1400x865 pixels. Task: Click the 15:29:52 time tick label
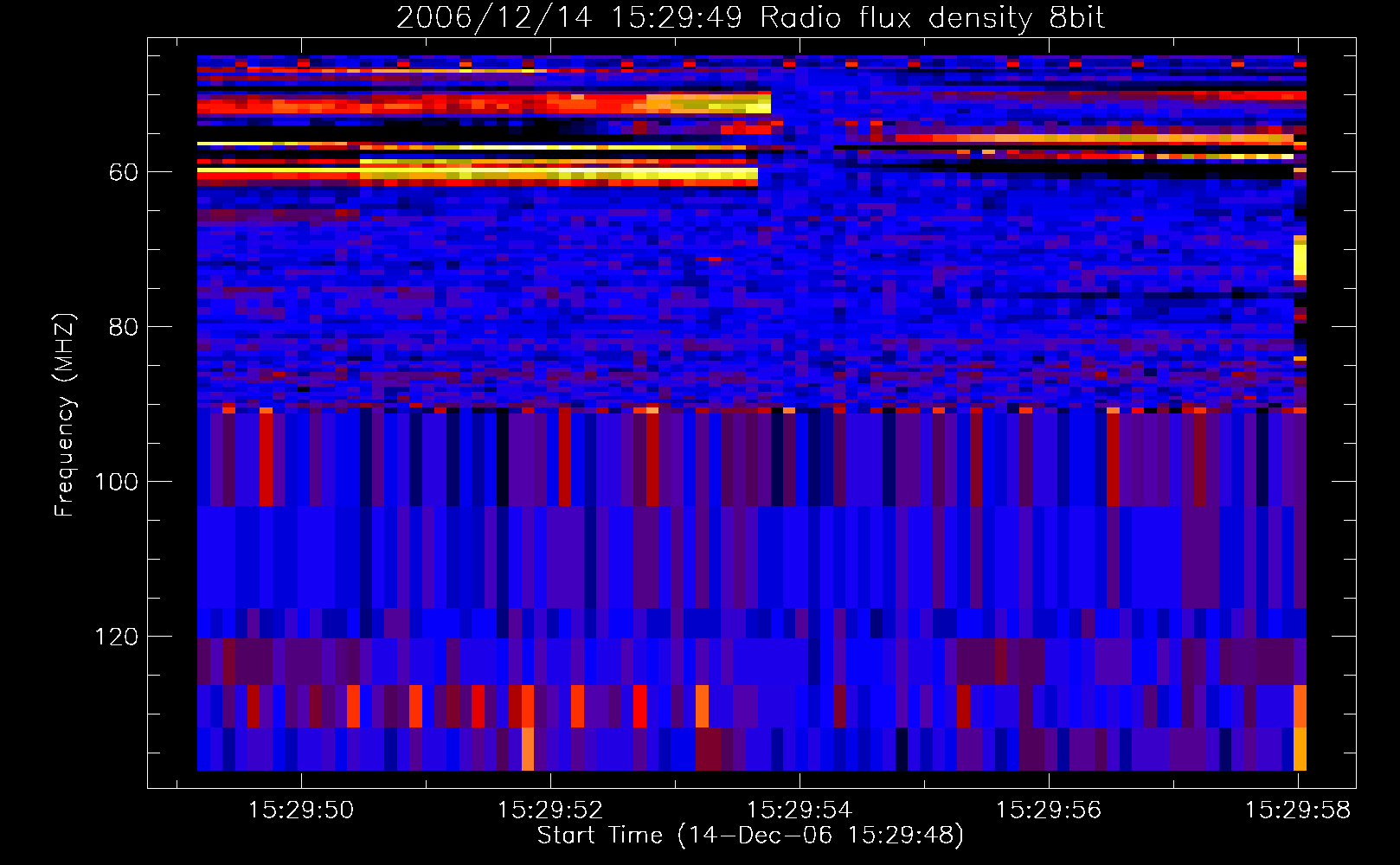(x=550, y=811)
